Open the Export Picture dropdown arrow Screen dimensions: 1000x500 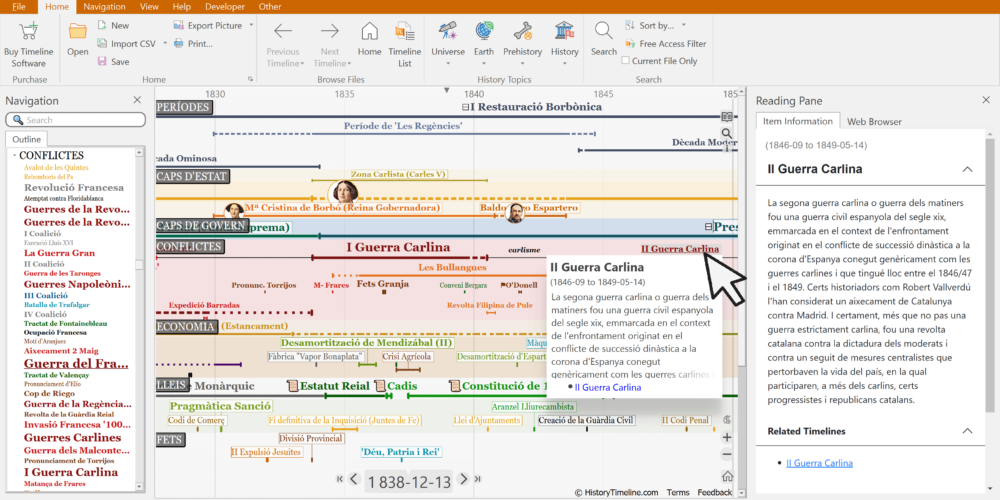pos(251,26)
